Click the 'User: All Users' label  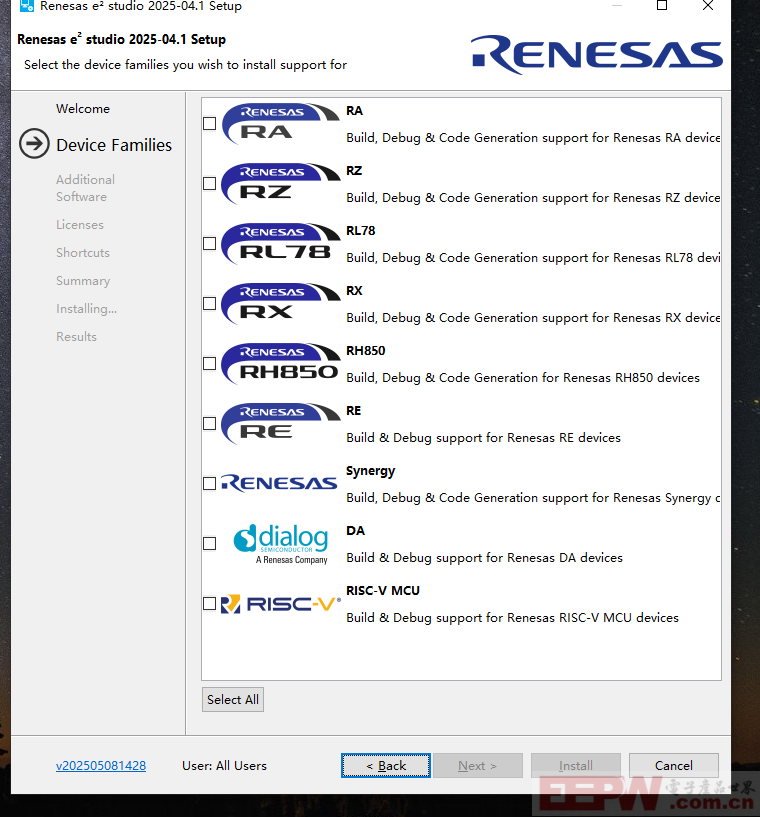(x=225, y=765)
